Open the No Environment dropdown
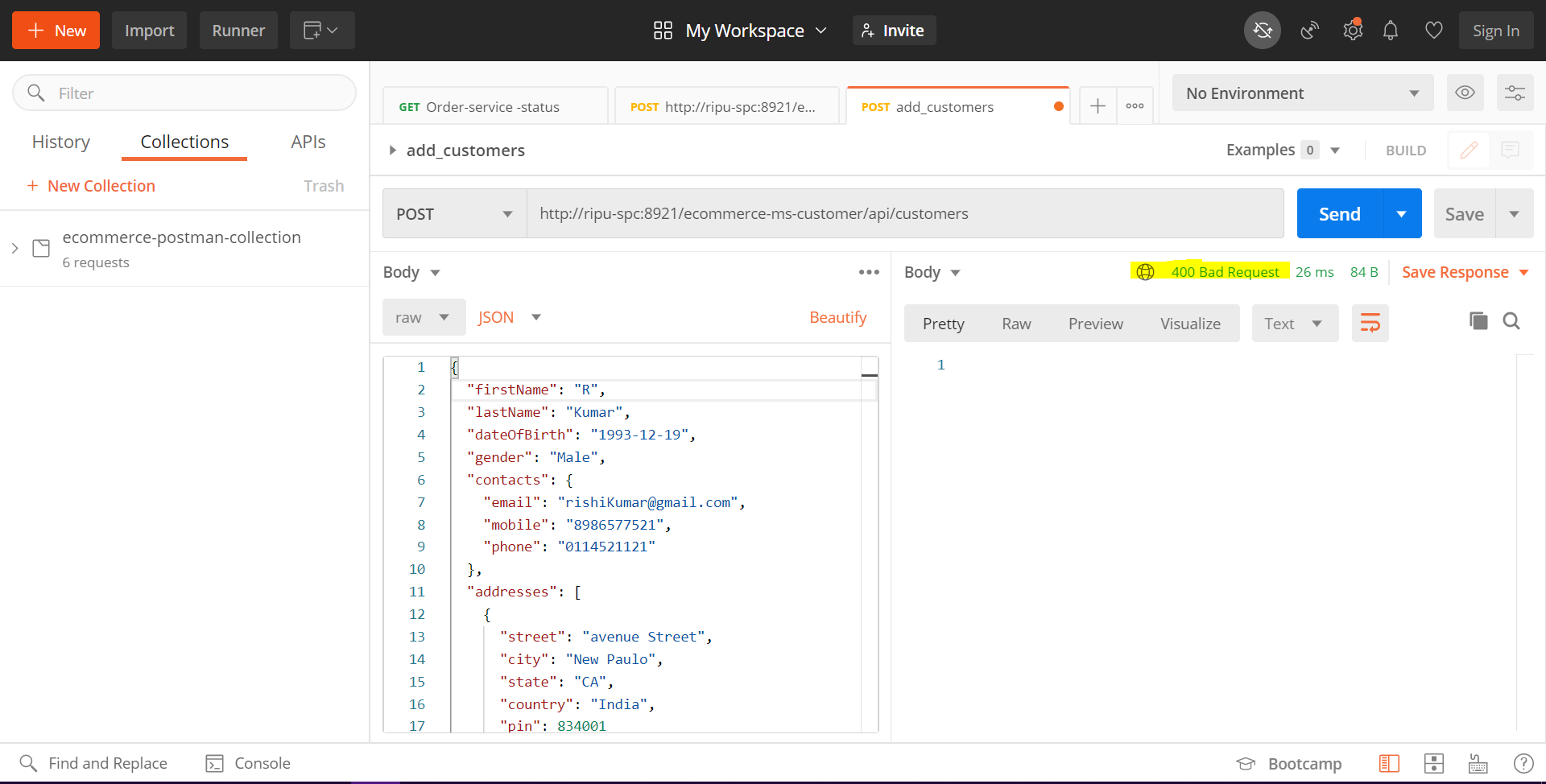This screenshot has width=1546, height=784. (1303, 93)
